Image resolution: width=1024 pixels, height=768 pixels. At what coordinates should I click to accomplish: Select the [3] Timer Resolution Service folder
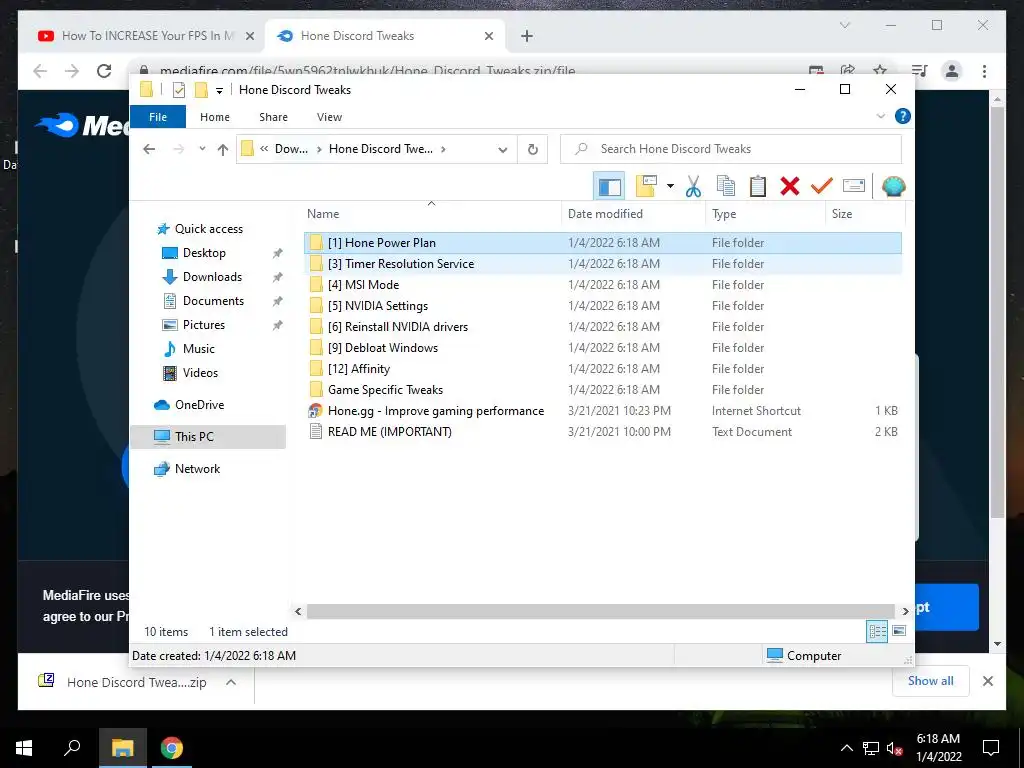click(x=603, y=264)
